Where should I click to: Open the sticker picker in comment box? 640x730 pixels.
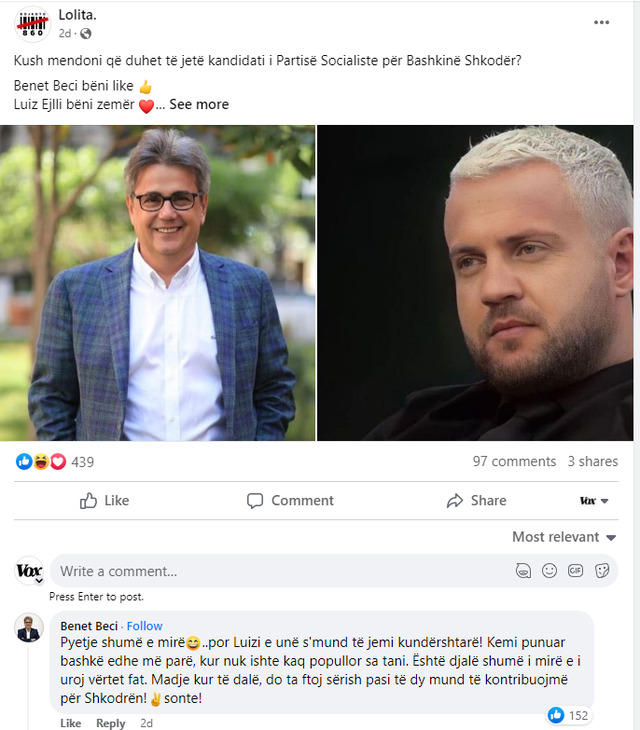tap(602, 571)
